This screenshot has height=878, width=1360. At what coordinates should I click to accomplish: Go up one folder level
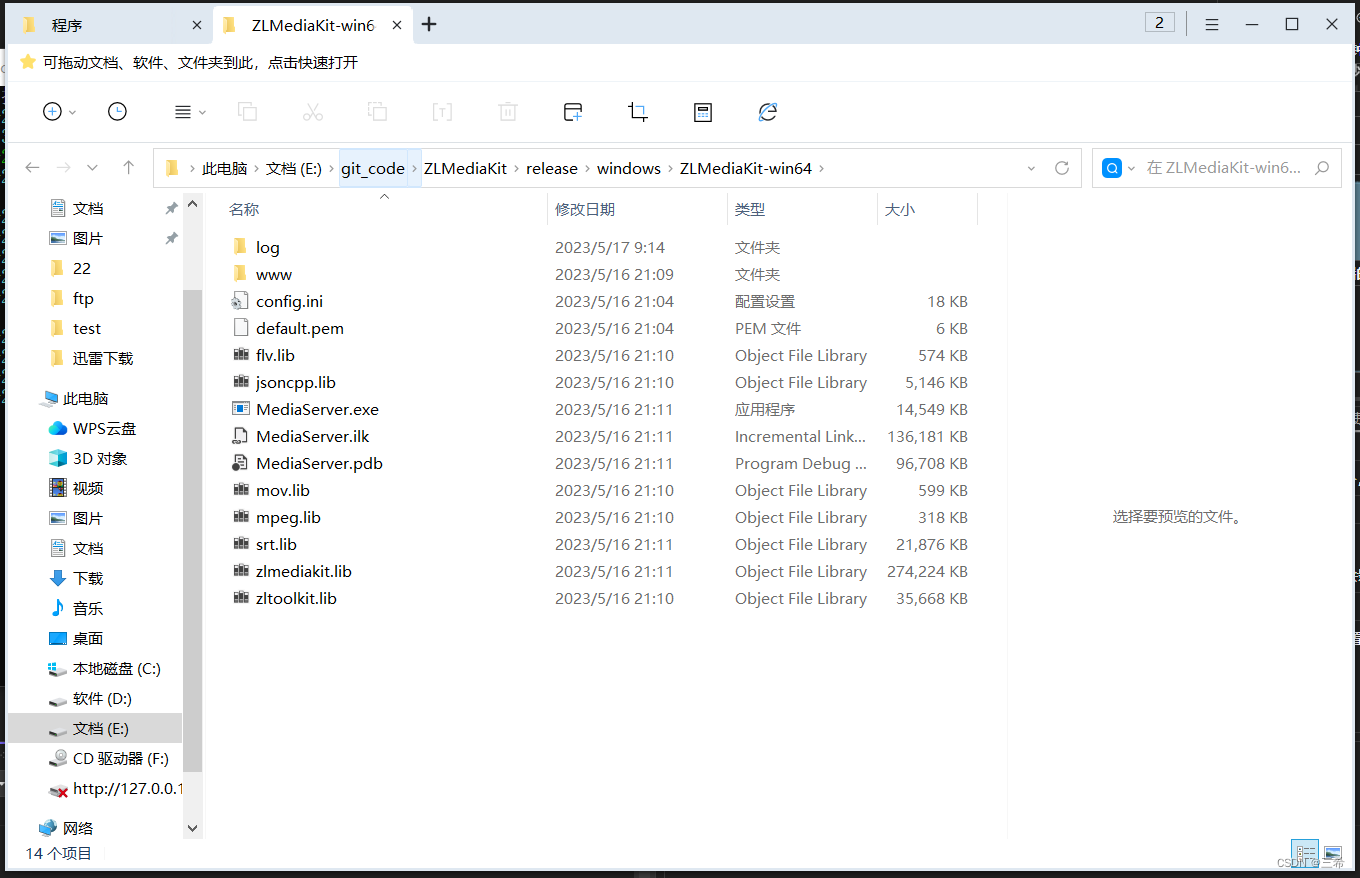(x=128, y=168)
